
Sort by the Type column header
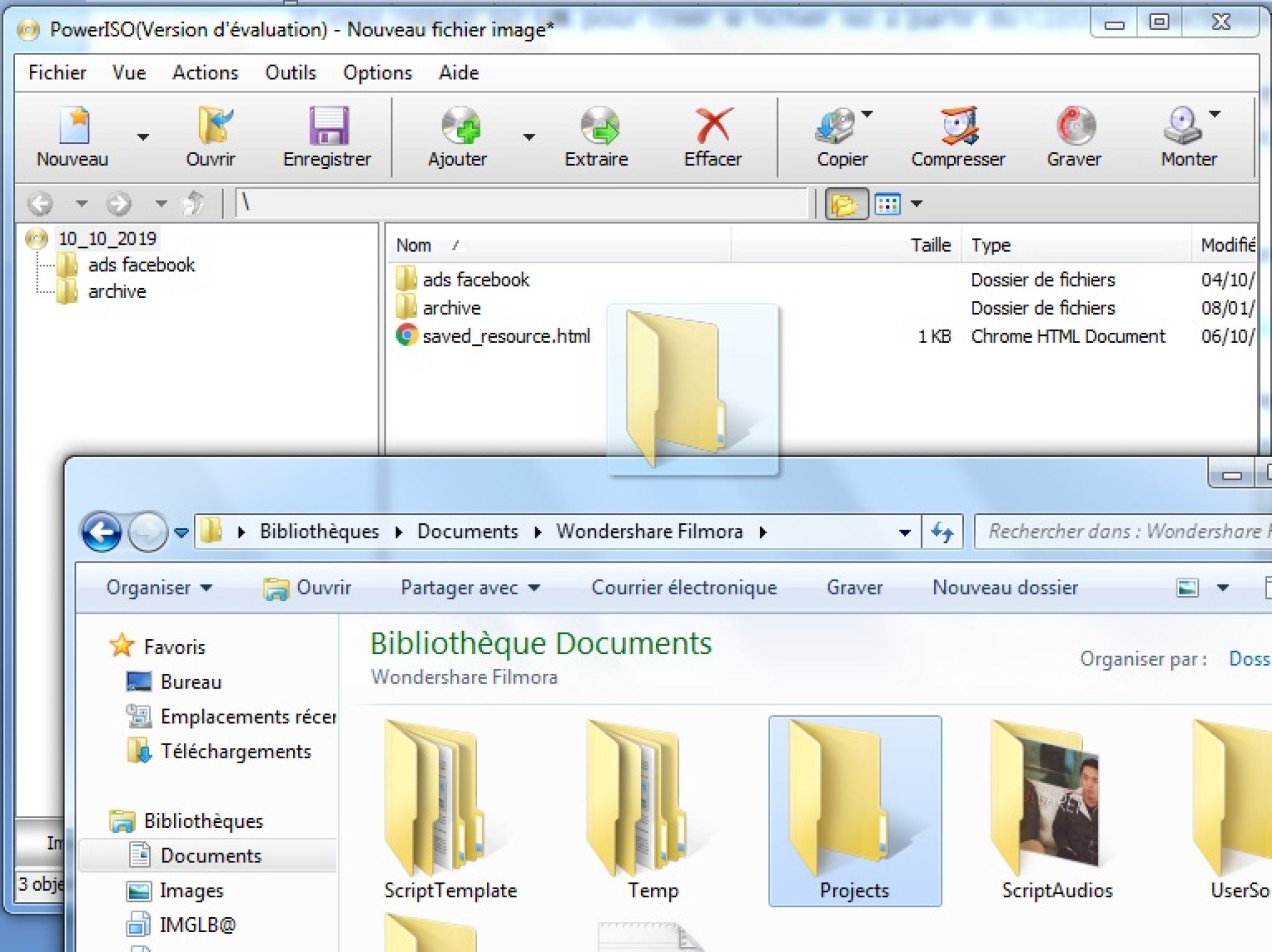(x=1076, y=245)
